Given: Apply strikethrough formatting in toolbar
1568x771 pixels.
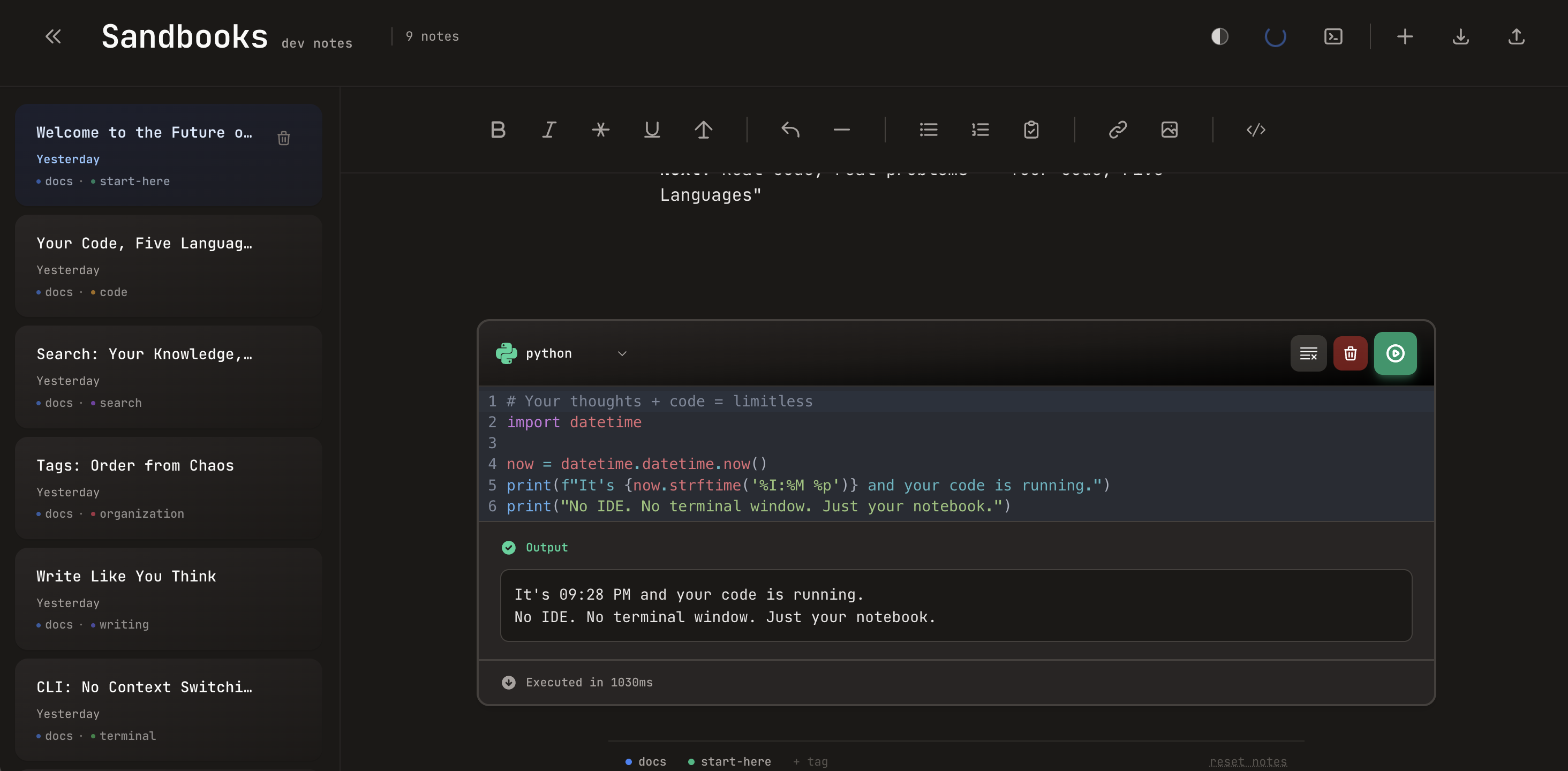Looking at the screenshot, I should 600,130.
